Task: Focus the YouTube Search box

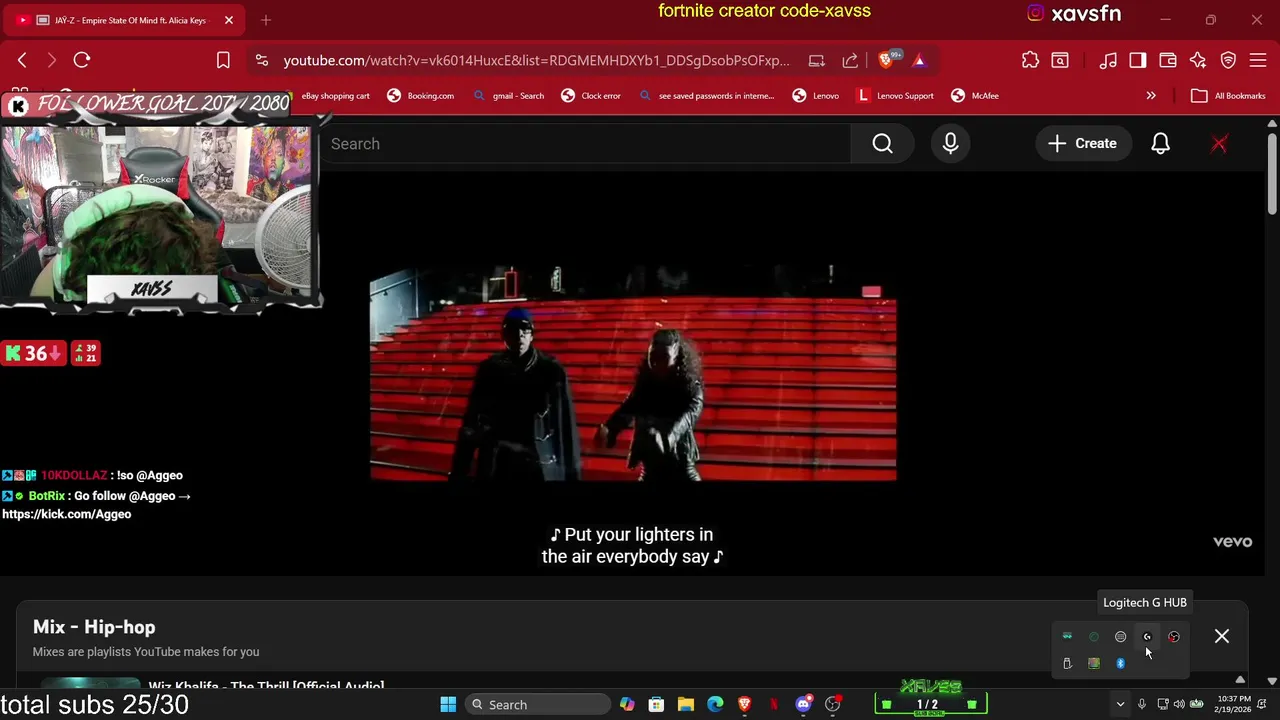Action: pos(585,144)
